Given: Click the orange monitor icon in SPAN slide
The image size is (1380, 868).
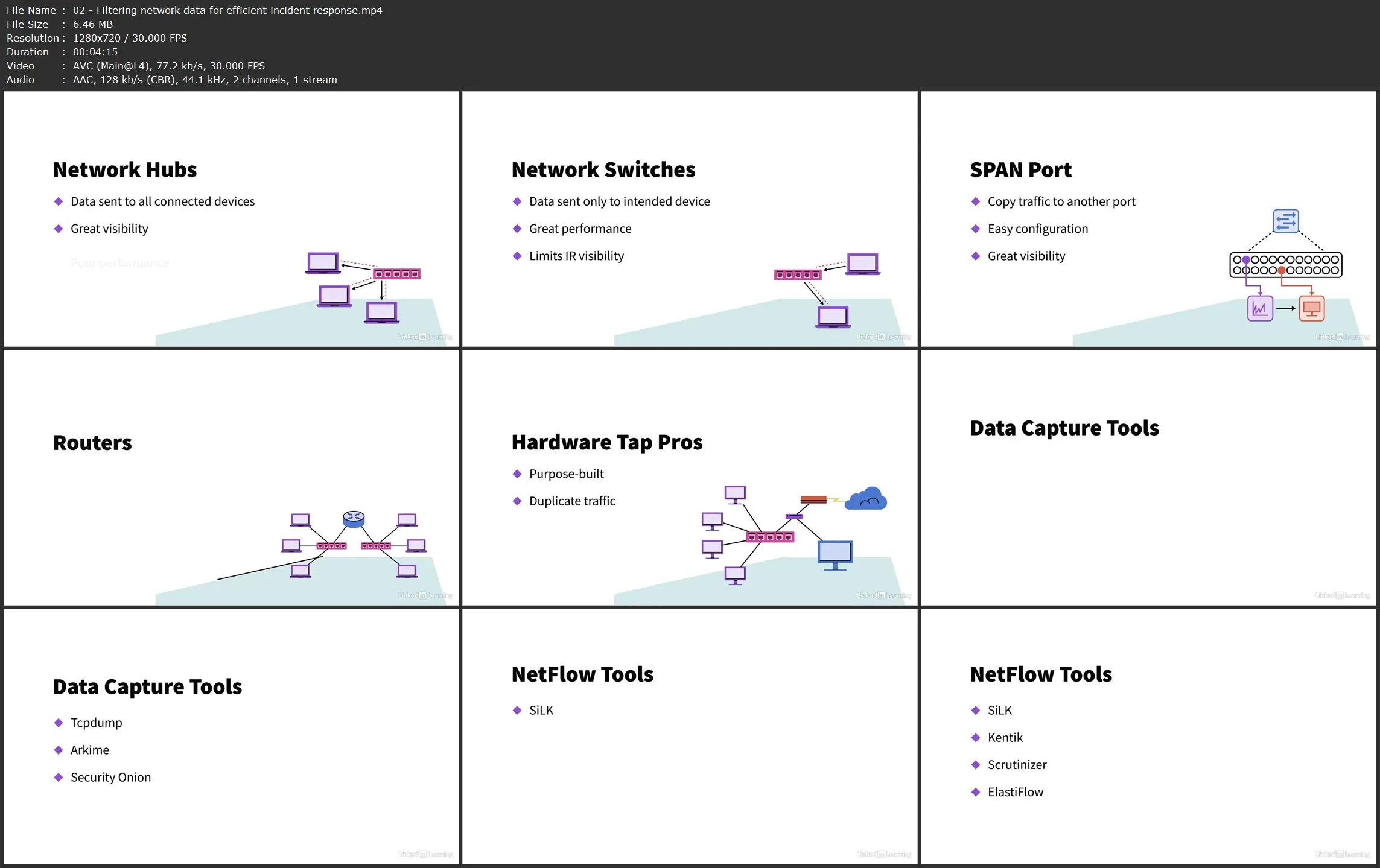Looking at the screenshot, I should click(x=1311, y=308).
